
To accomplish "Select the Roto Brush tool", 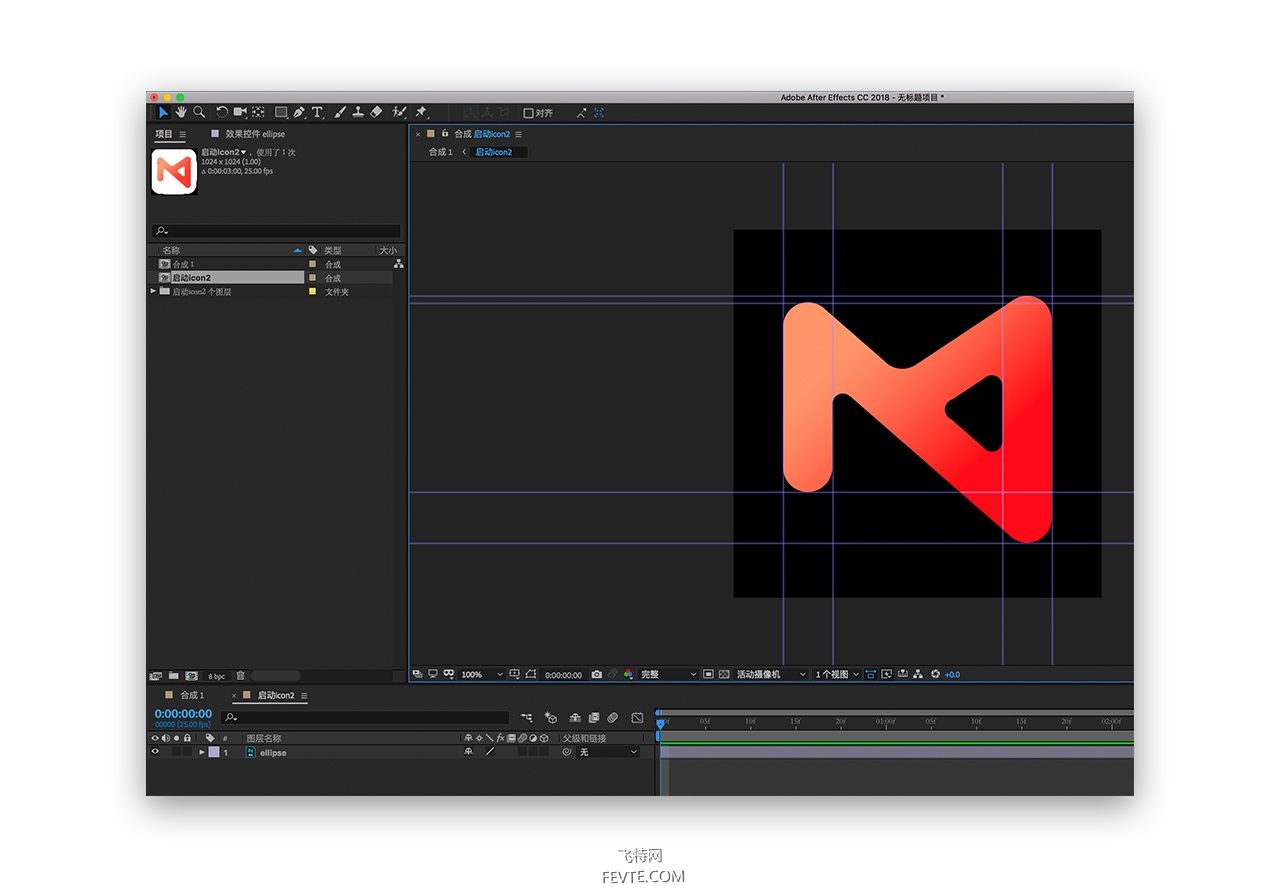I will pos(399,113).
